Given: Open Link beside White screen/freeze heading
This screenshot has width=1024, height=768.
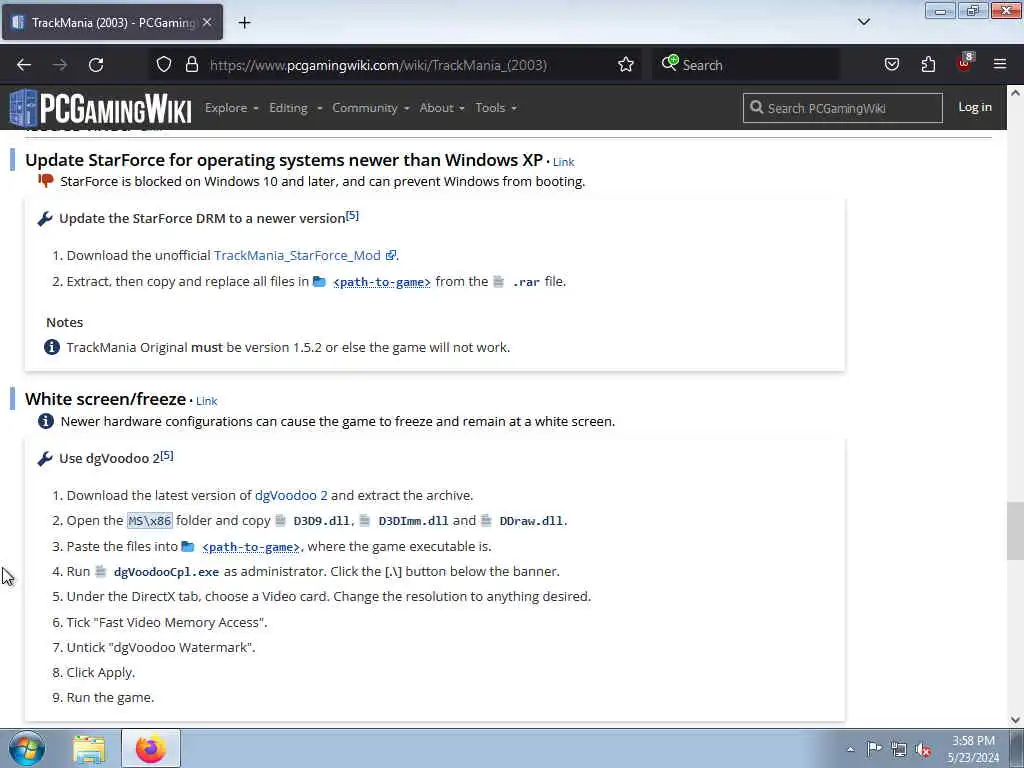Looking at the screenshot, I should click(x=206, y=401).
